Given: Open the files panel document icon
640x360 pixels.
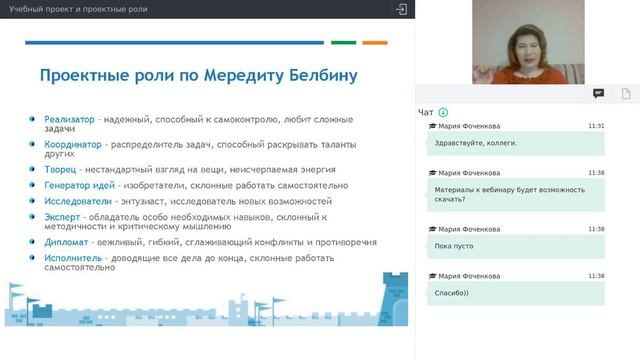Looking at the screenshot, I should pyautogui.click(x=626, y=94).
